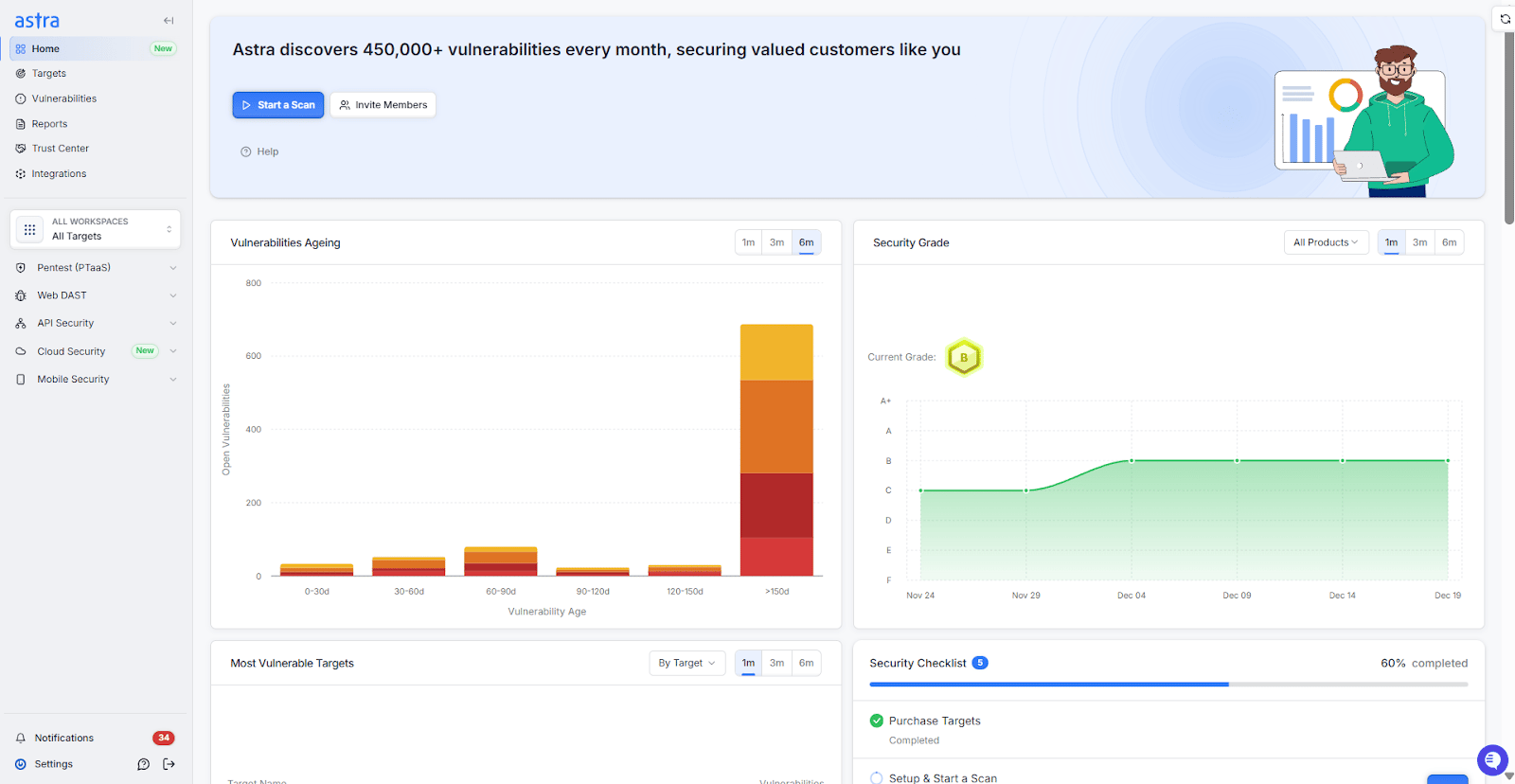This screenshot has width=1515, height=784.
Task: Click the Invite Members button
Action: click(383, 105)
